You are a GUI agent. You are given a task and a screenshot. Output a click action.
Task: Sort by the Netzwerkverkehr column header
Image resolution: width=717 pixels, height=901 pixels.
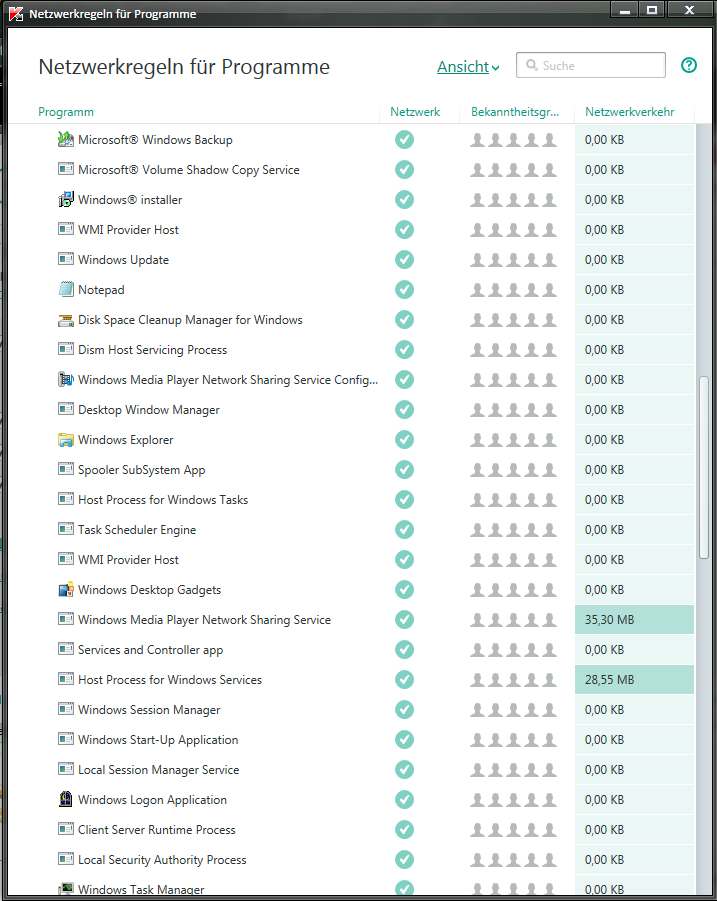click(630, 112)
